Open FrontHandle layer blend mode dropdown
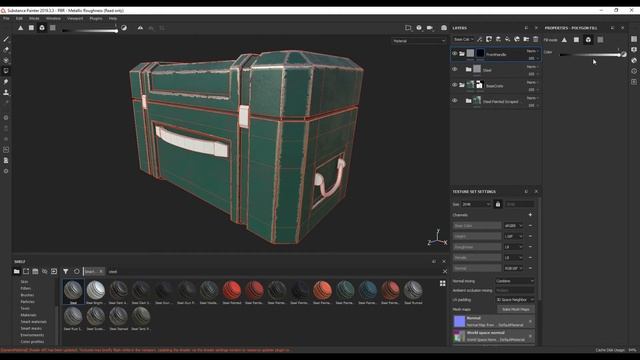 pyautogui.click(x=532, y=51)
